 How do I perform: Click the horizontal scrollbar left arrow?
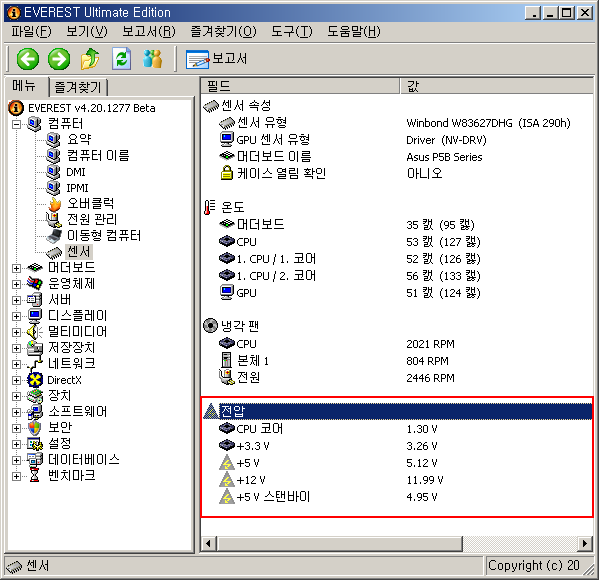(209, 543)
